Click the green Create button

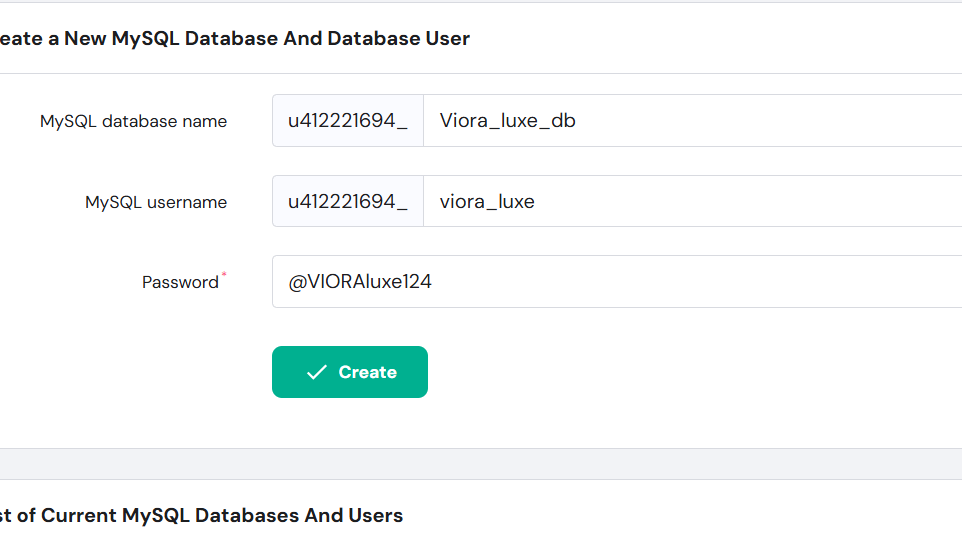349,372
